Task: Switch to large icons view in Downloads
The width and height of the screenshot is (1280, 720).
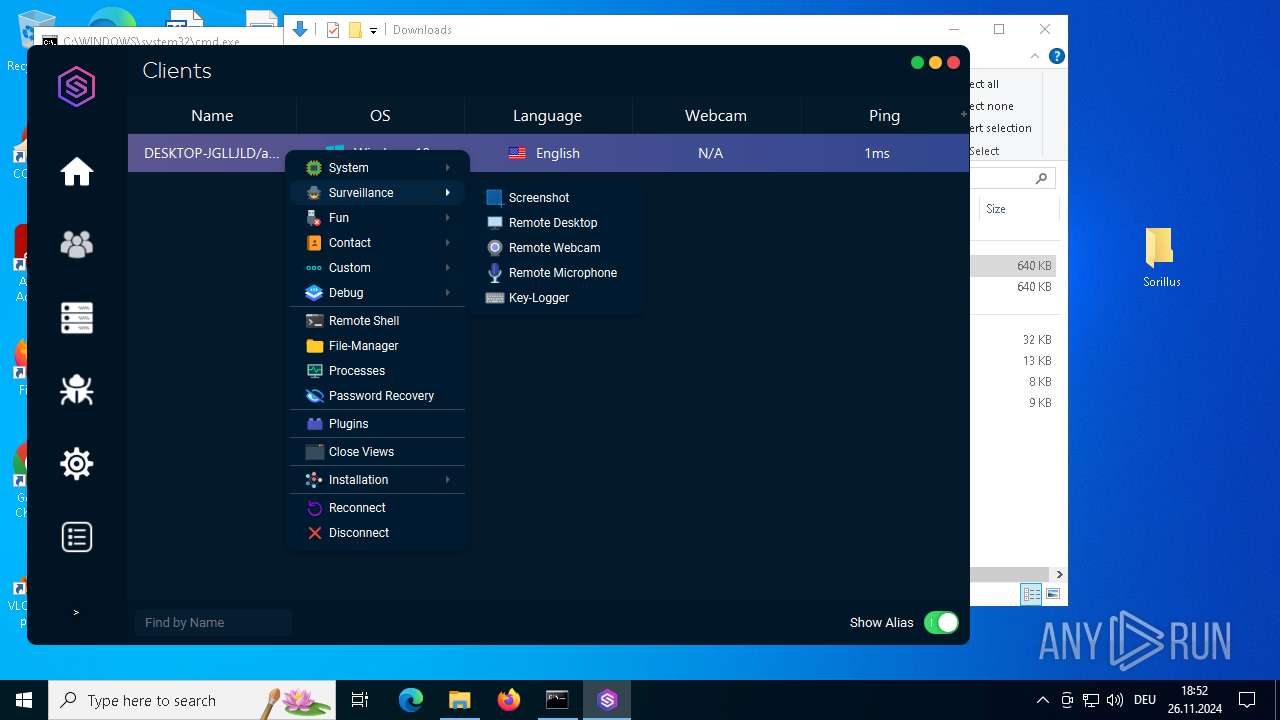Action: [x=1052, y=594]
